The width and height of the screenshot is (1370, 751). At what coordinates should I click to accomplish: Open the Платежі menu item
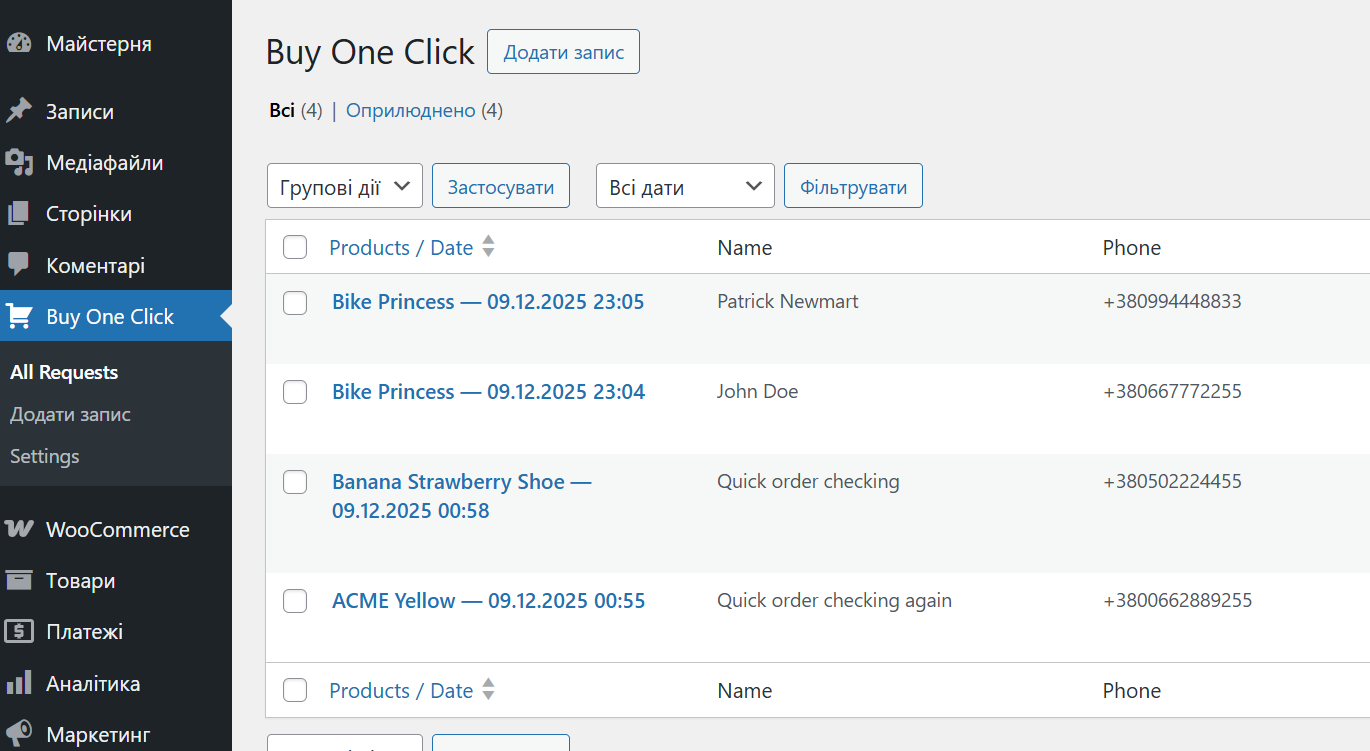[84, 632]
